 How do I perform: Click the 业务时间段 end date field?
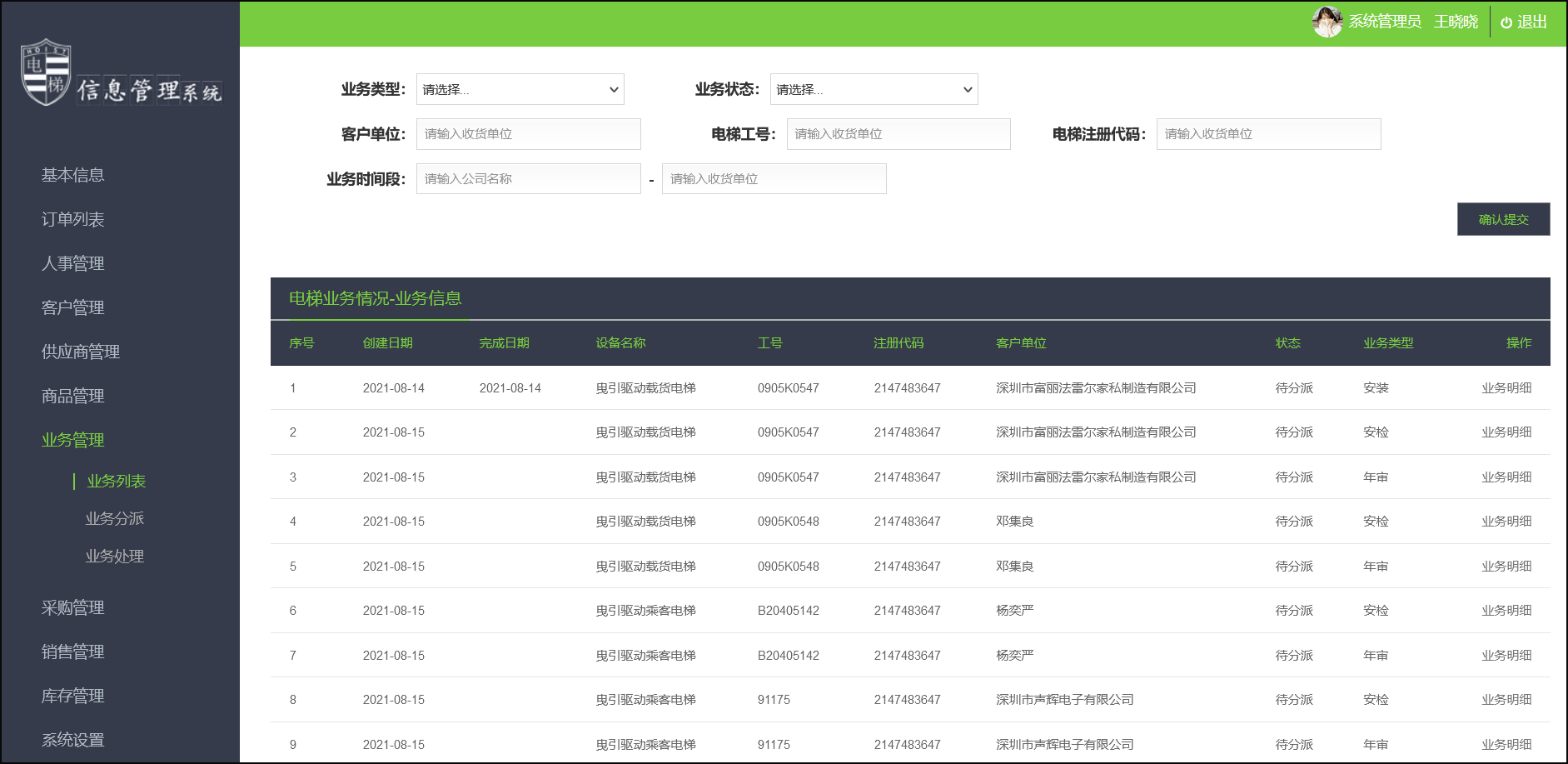[774, 179]
